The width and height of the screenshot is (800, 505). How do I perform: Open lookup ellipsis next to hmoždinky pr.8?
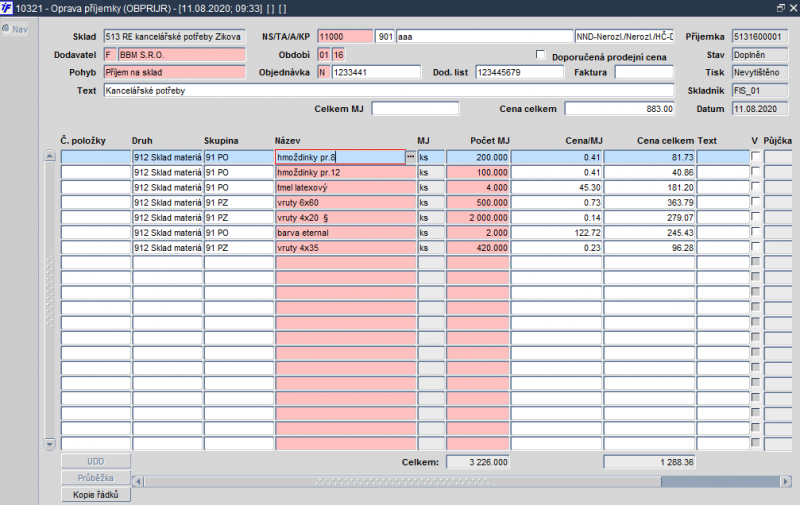coord(411,157)
